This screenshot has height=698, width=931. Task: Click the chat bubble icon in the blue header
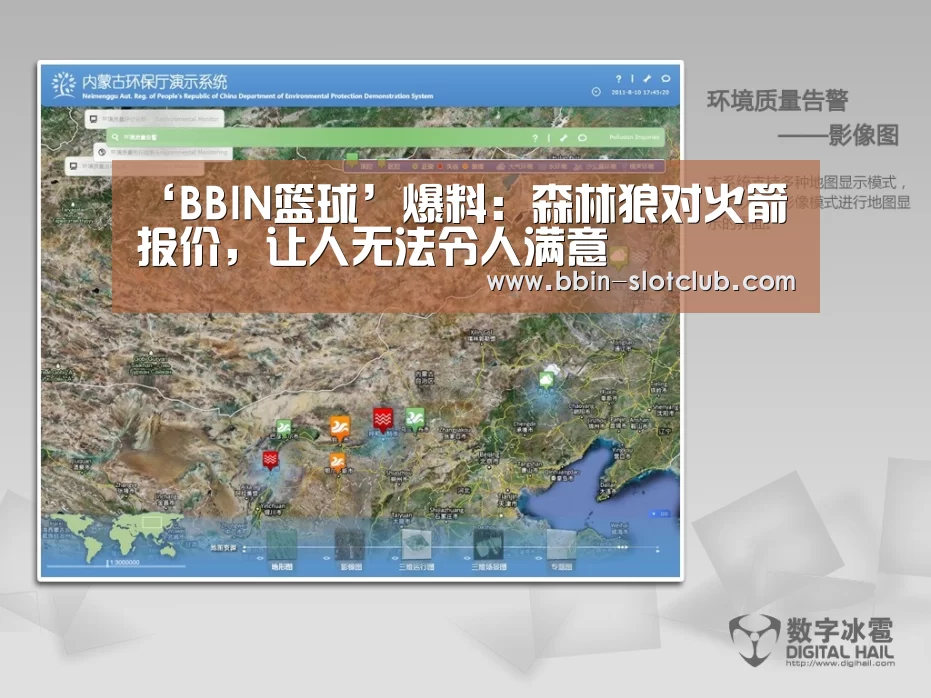coord(666,78)
